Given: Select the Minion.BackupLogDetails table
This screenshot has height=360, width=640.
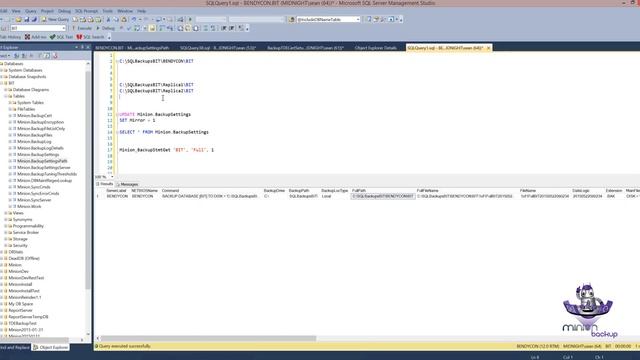Looking at the screenshot, I should coord(40,148).
